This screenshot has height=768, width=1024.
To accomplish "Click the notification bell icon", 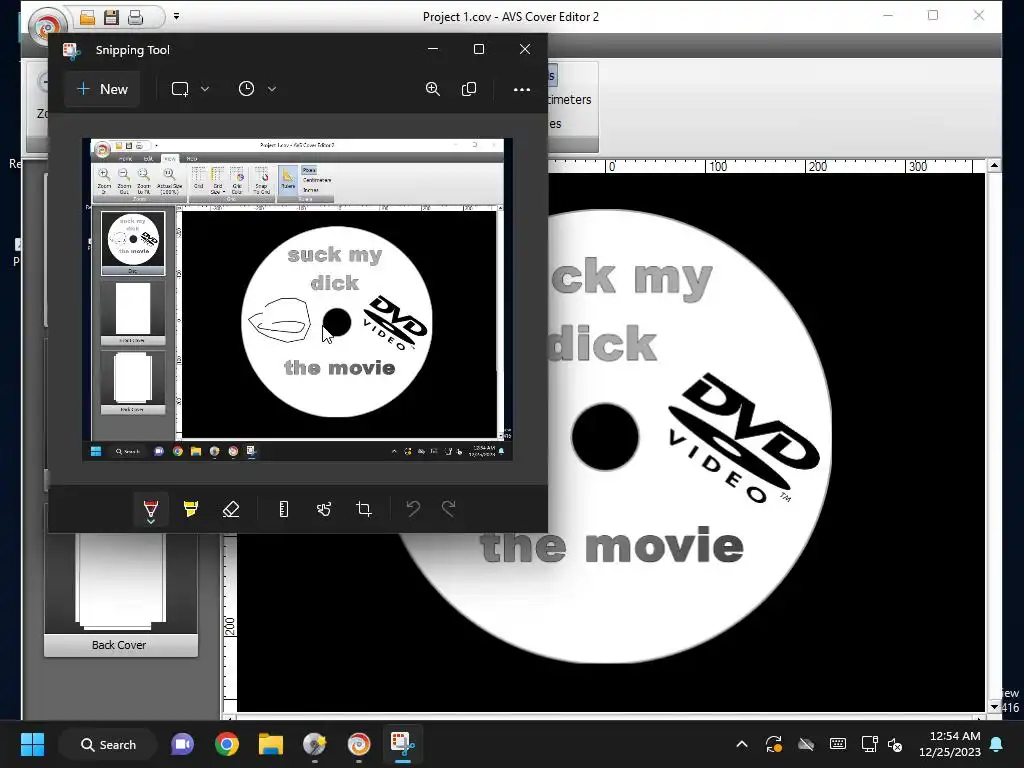I will pos(997,744).
